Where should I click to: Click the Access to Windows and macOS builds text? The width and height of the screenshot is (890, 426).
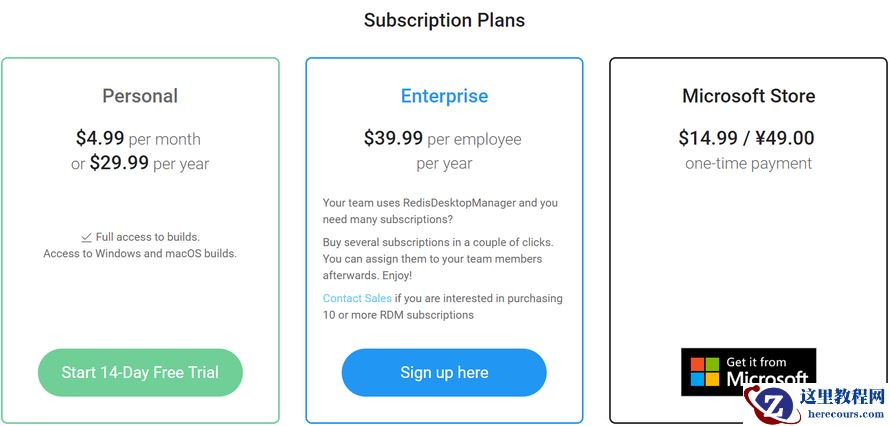(x=140, y=254)
